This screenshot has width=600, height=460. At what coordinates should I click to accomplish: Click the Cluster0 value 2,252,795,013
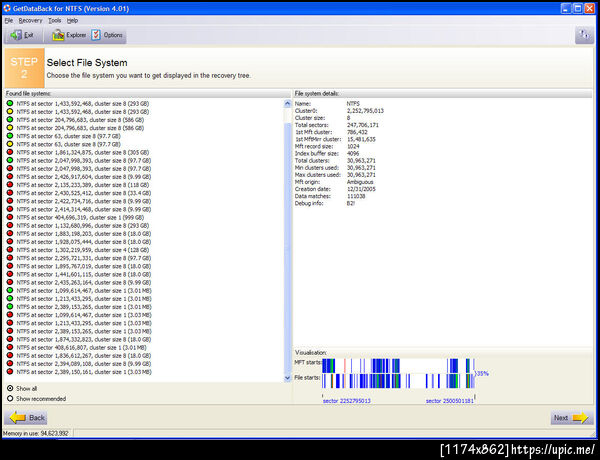pyautogui.click(x=365, y=111)
